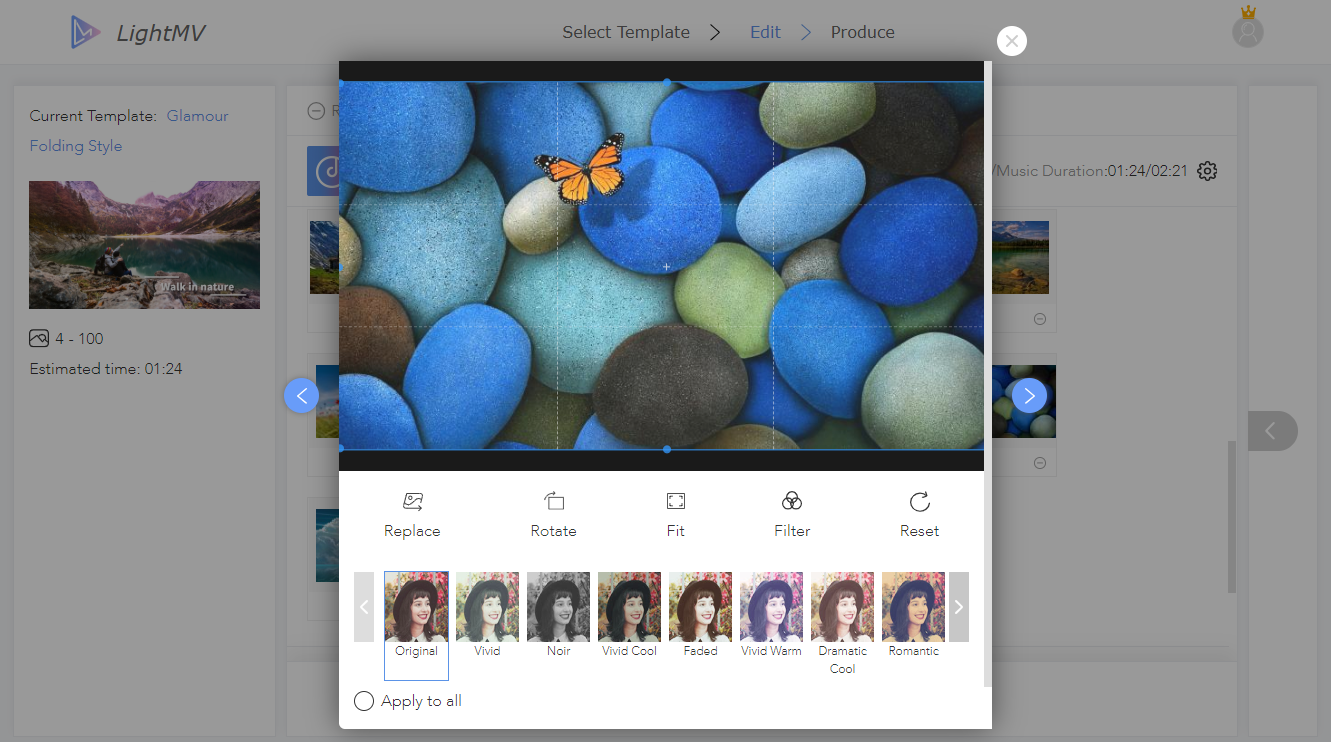
Task: Open the Filter tool
Action: (791, 502)
